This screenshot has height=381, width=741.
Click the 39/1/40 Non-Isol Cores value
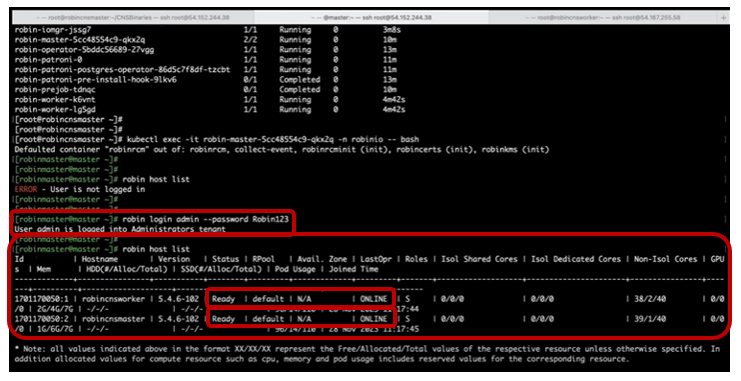tap(650, 319)
